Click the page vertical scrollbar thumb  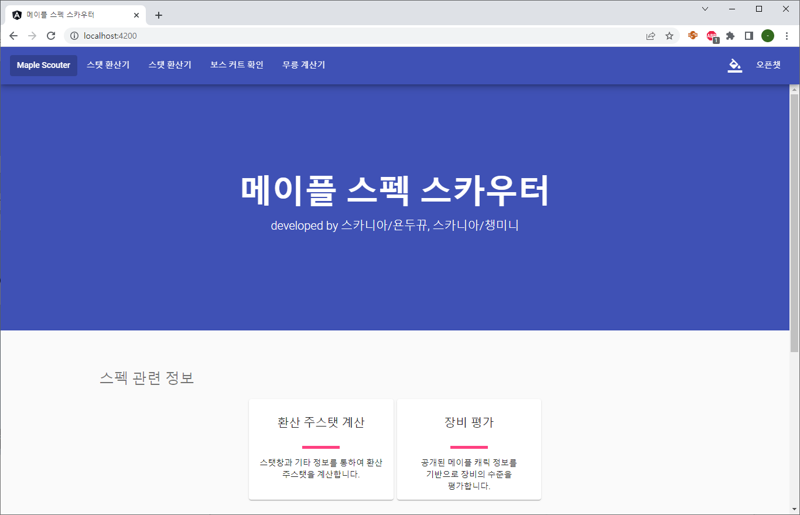tap(794, 223)
